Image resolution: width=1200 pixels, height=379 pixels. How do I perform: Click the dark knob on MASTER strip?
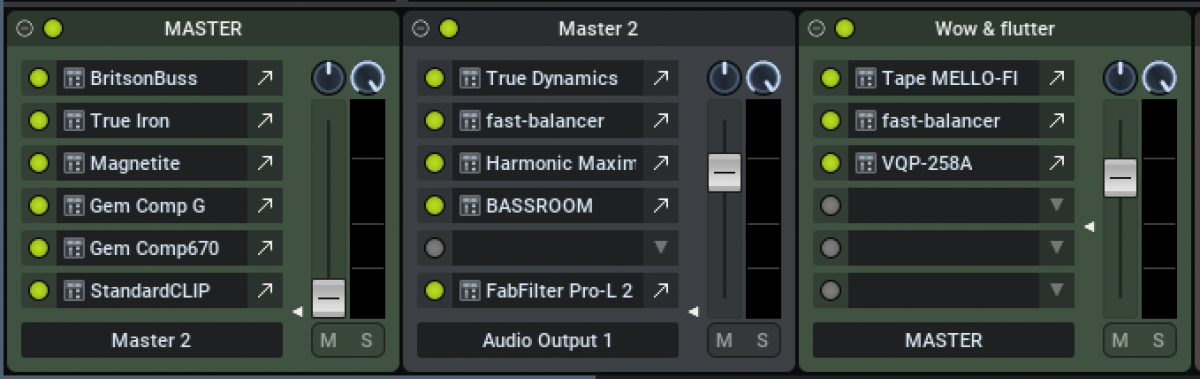pos(328,77)
